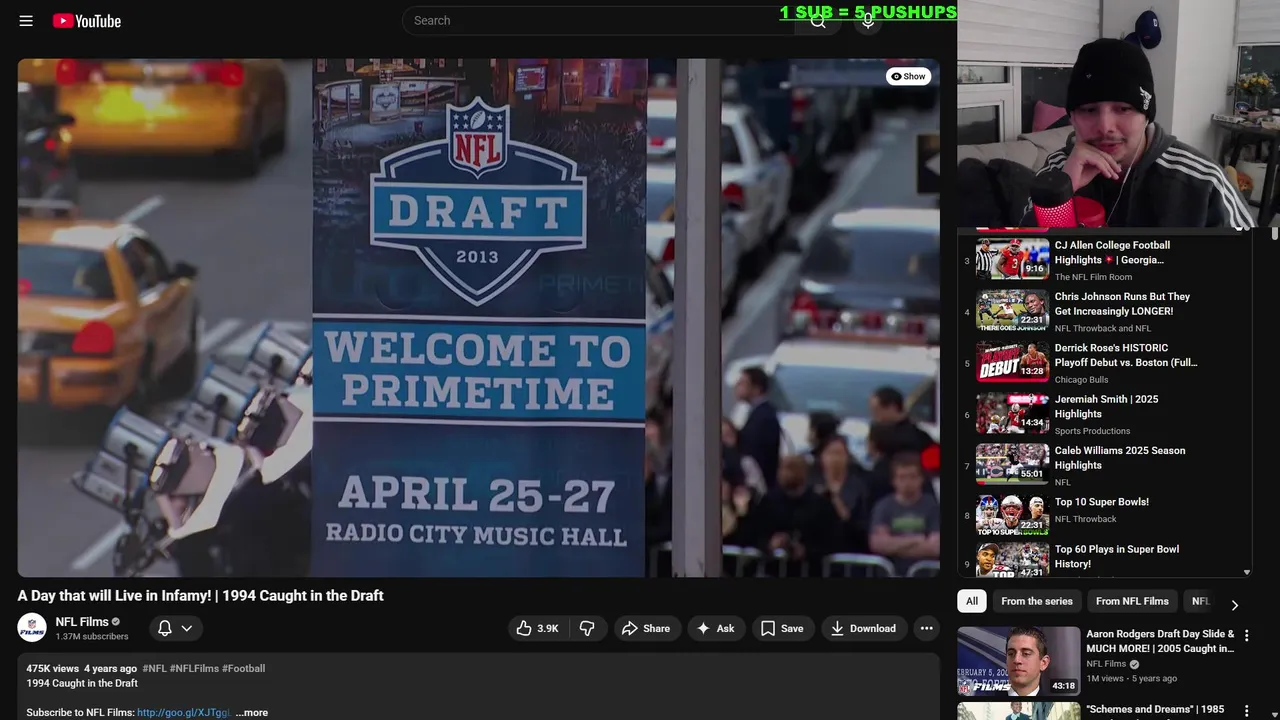Screen dimensions: 1280x720
Task: Click the search box
Action: (x=598, y=21)
